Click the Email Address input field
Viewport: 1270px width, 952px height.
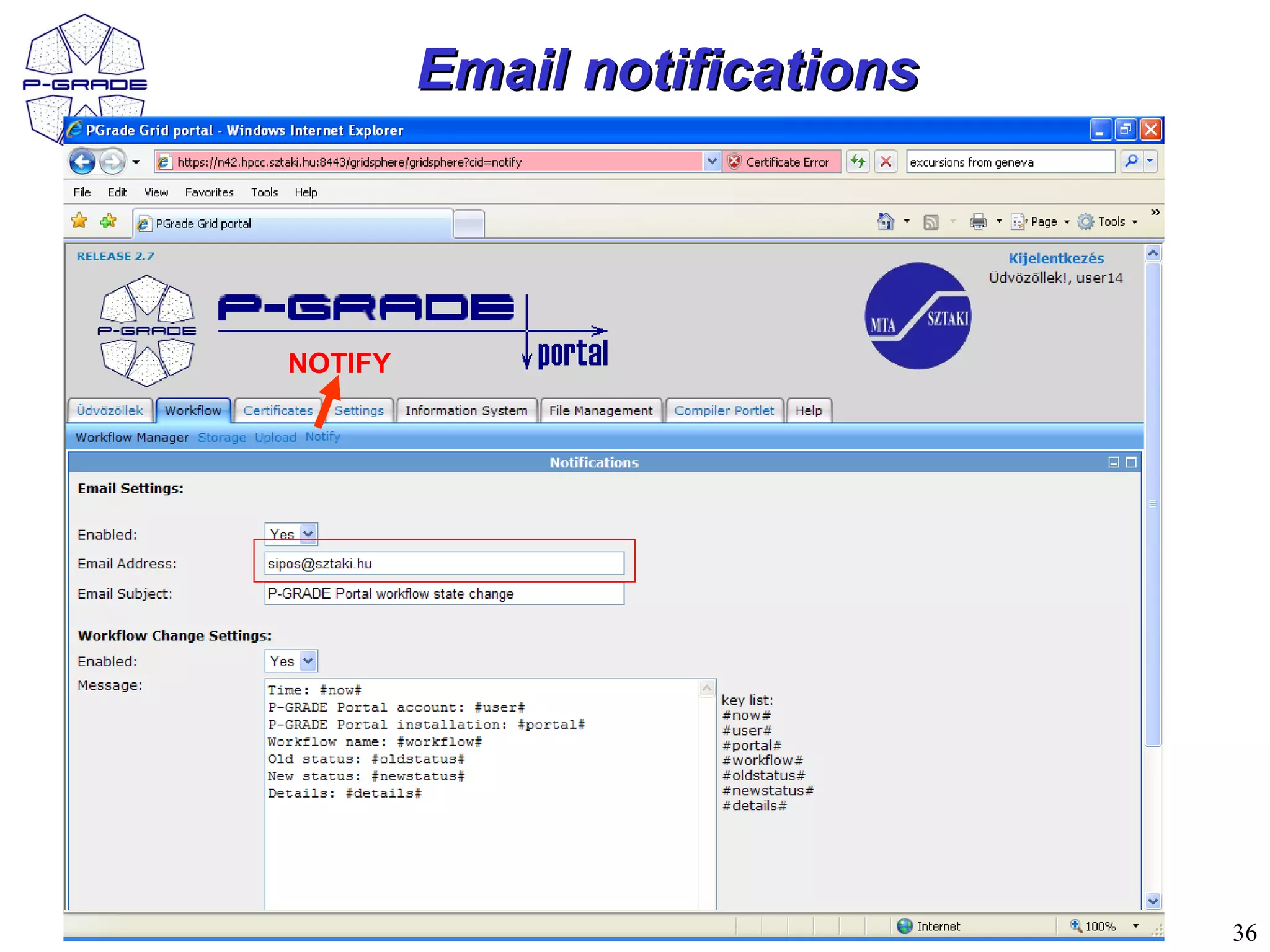tap(444, 563)
